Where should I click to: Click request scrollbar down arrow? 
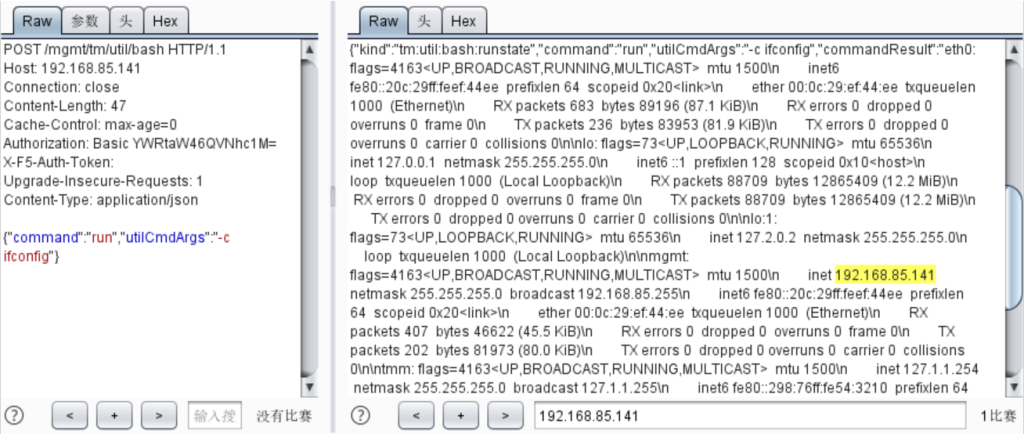pos(310,387)
